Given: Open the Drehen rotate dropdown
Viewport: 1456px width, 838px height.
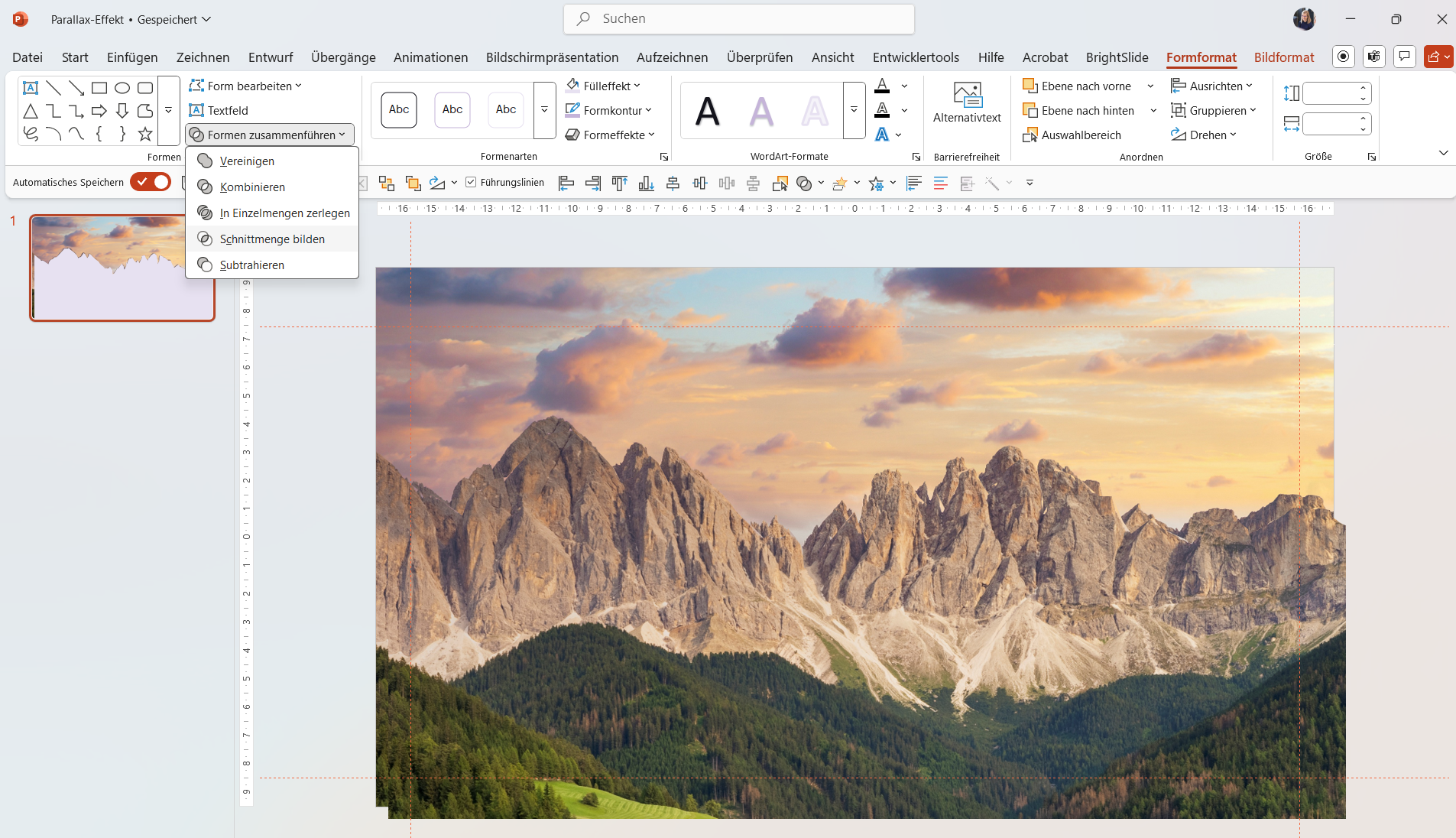Looking at the screenshot, I should [x=1203, y=135].
